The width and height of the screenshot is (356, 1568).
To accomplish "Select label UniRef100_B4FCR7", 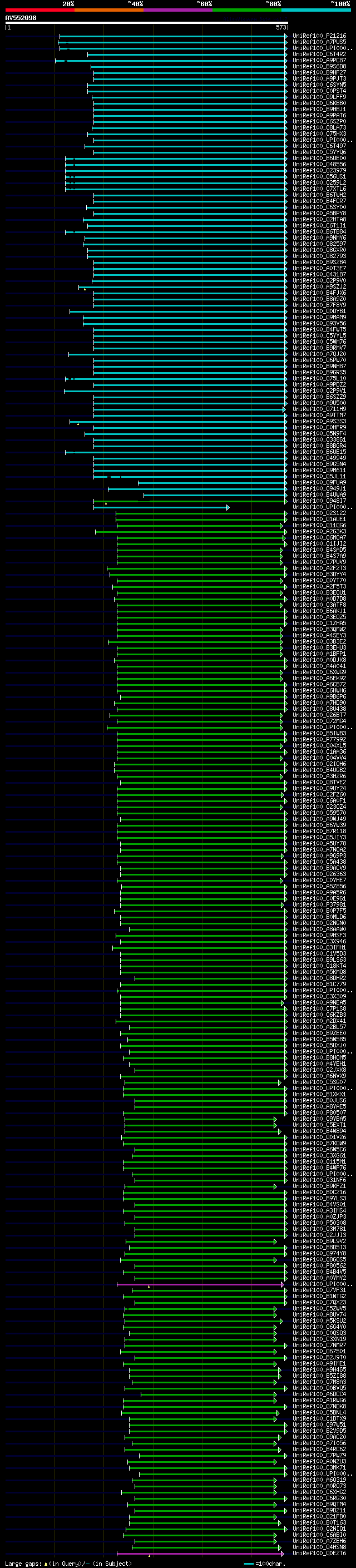I will point(319,201).
